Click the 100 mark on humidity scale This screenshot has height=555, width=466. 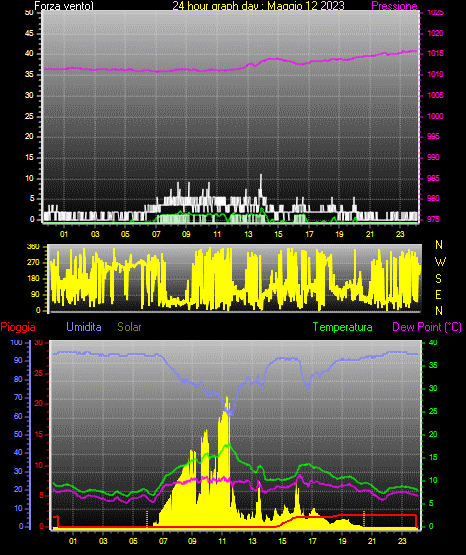point(17,343)
